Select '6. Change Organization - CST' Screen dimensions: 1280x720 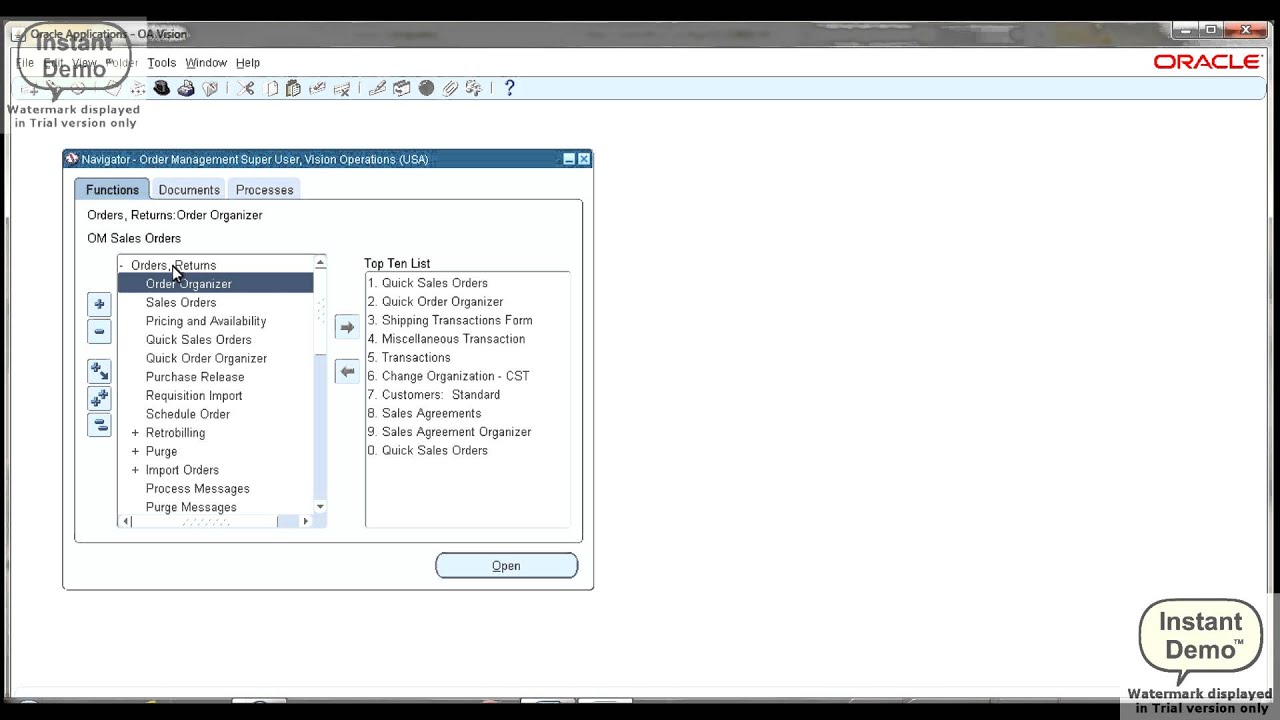coord(448,376)
